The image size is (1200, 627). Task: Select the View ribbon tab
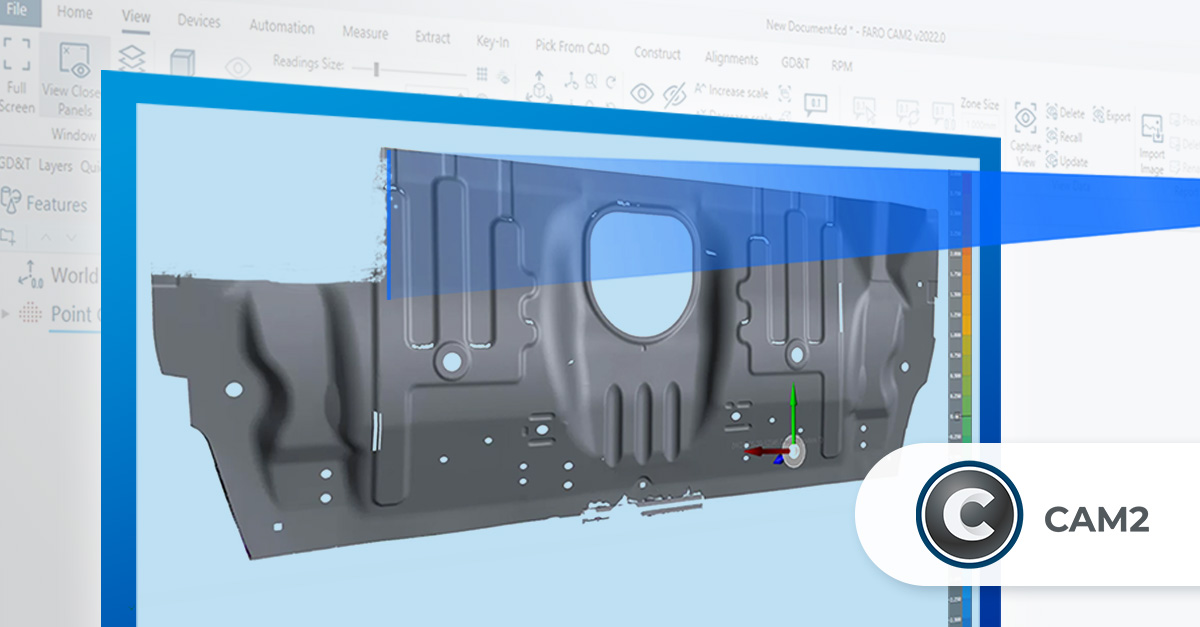(135, 16)
